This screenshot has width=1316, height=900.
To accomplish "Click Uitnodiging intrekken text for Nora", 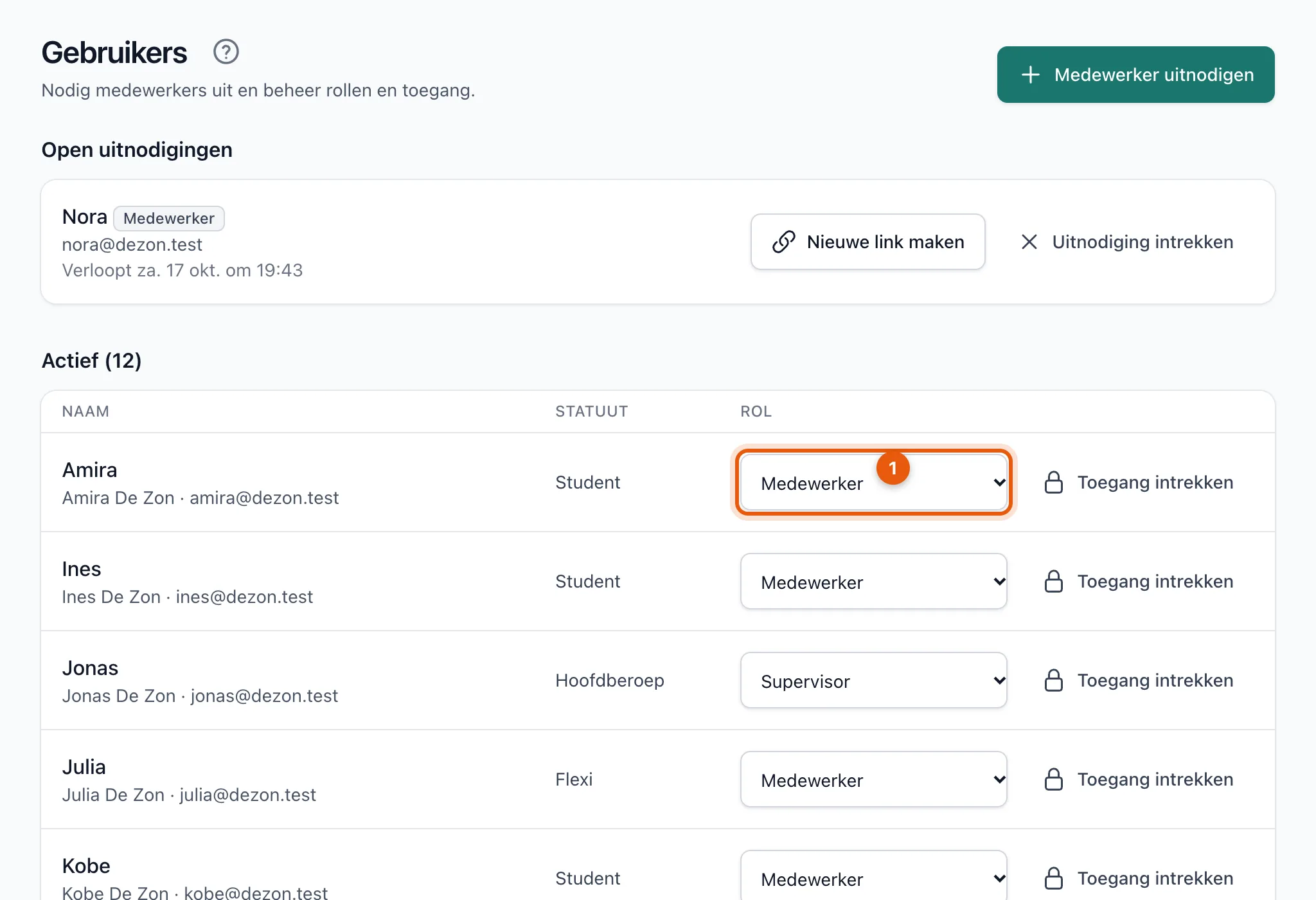I will tap(1143, 242).
